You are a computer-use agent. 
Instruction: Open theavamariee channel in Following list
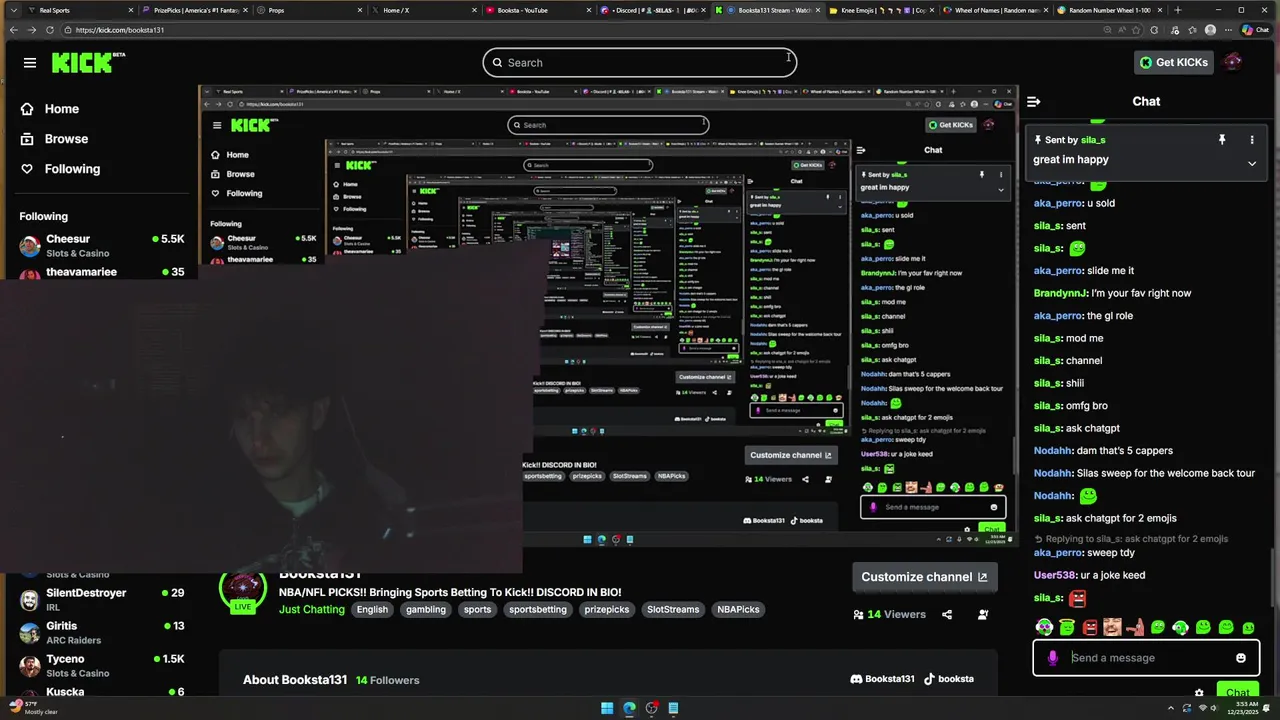click(x=101, y=272)
